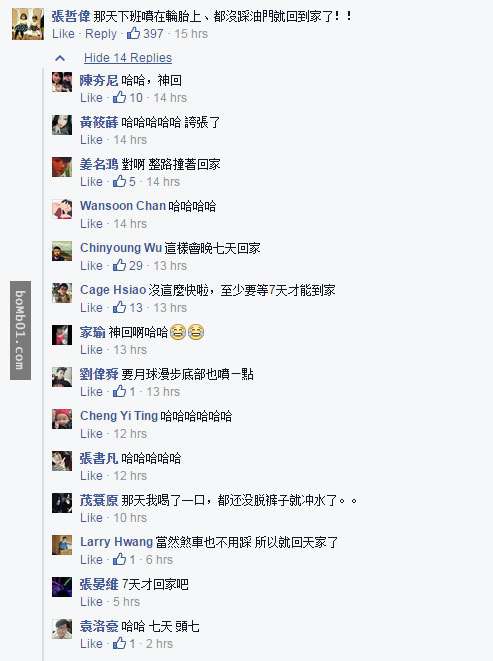Open 茂聚原's profile name link
The width and height of the screenshot is (493, 661).
pos(99,500)
